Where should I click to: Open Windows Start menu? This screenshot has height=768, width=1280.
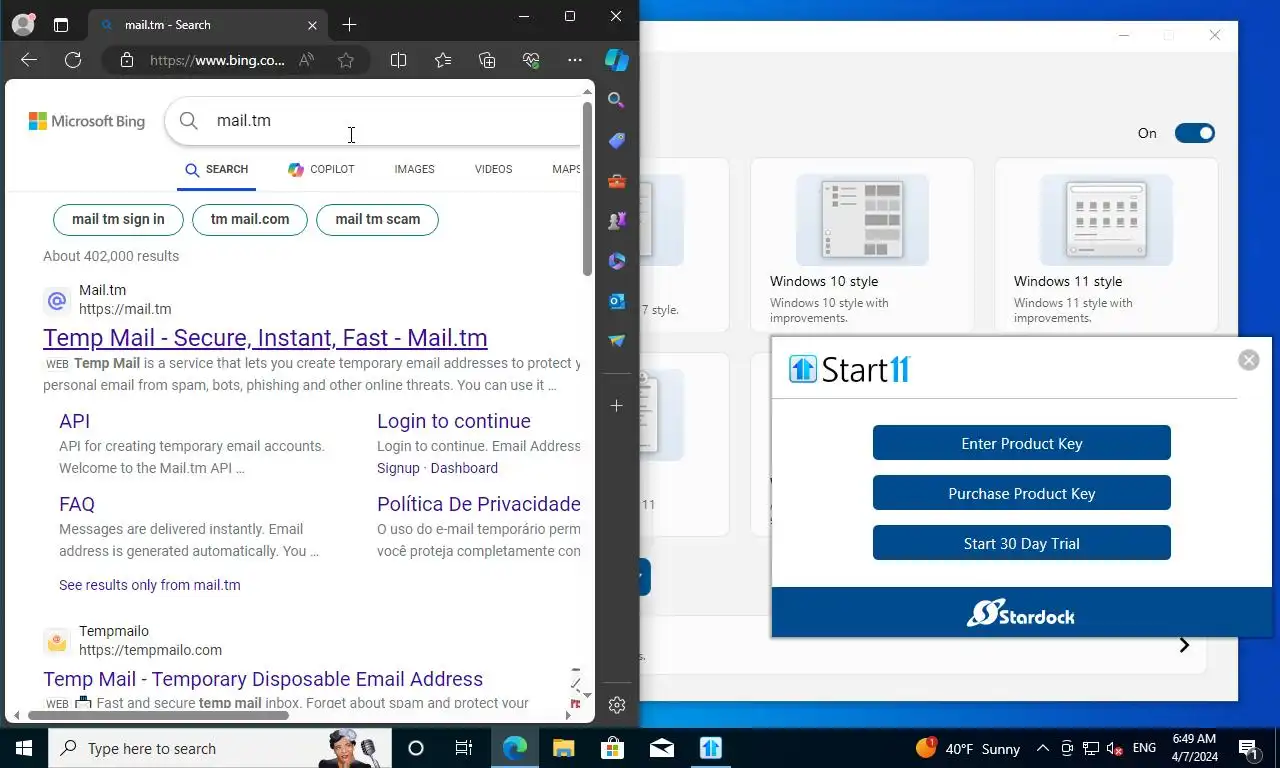(x=23, y=748)
